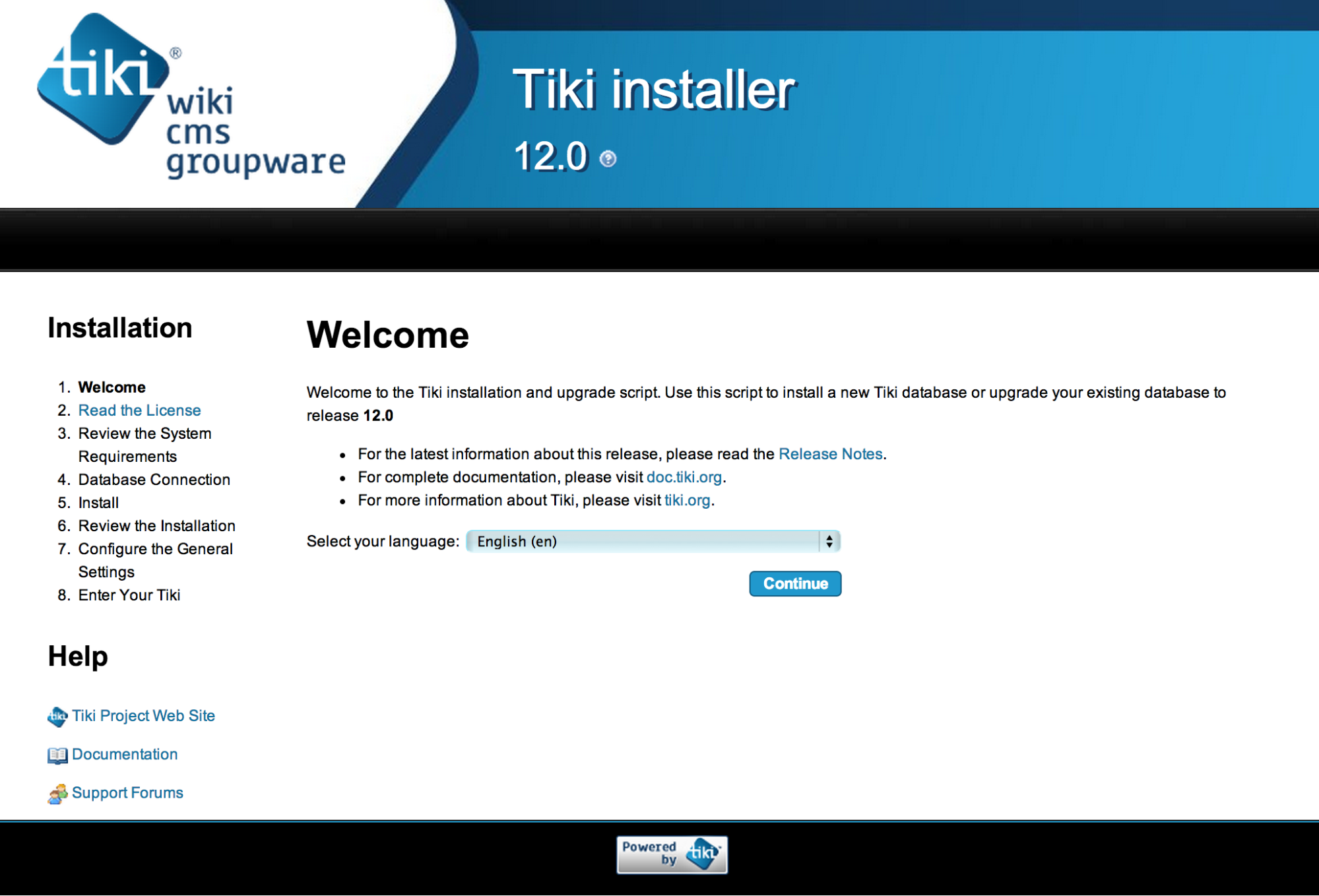Open the Documentation help link
The height and width of the screenshot is (896, 1319).
[x=125, y=754]
